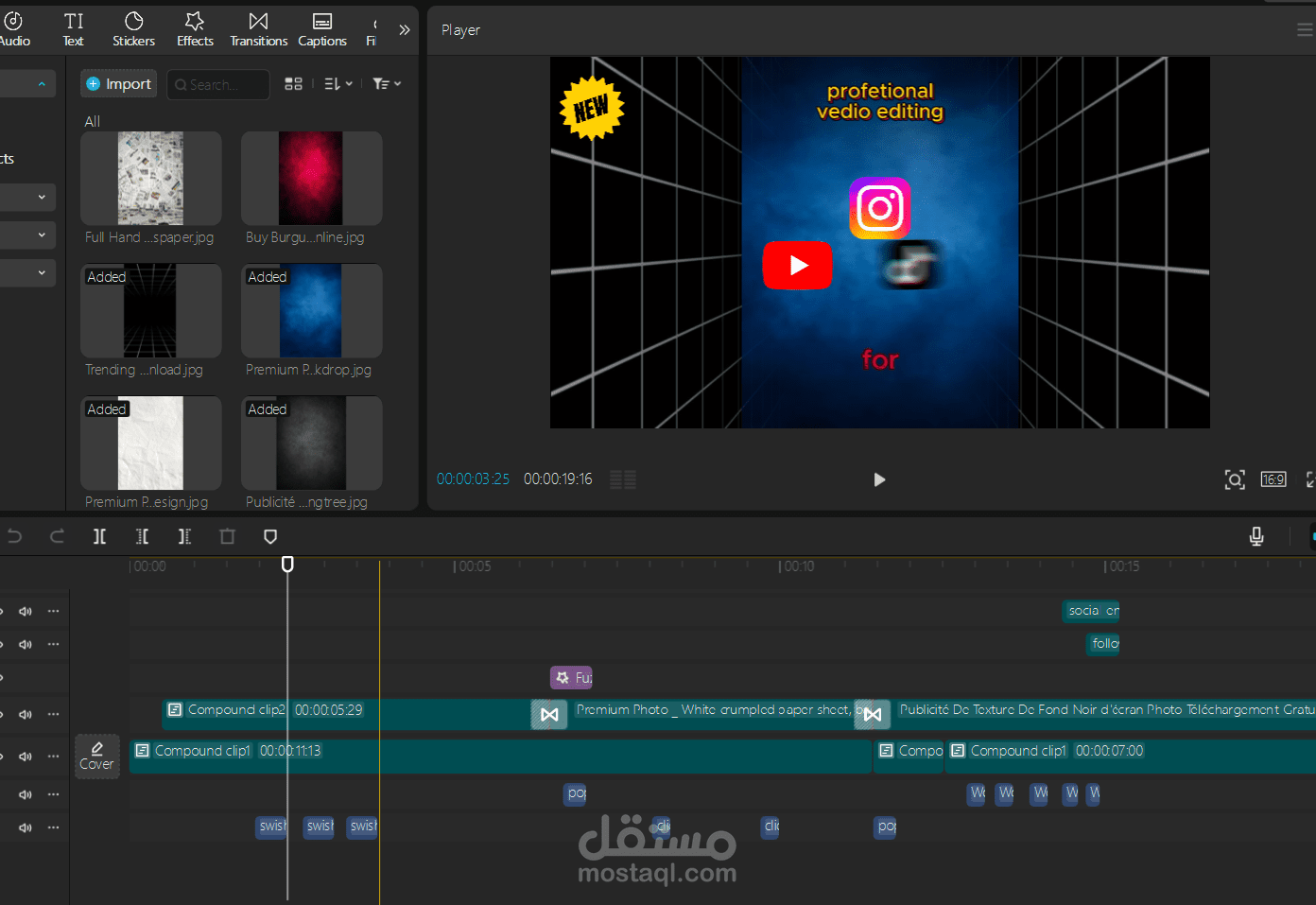Click the record voiceover microphone
Screen dimensions: 1316x905
click(x=1256, y=536)
